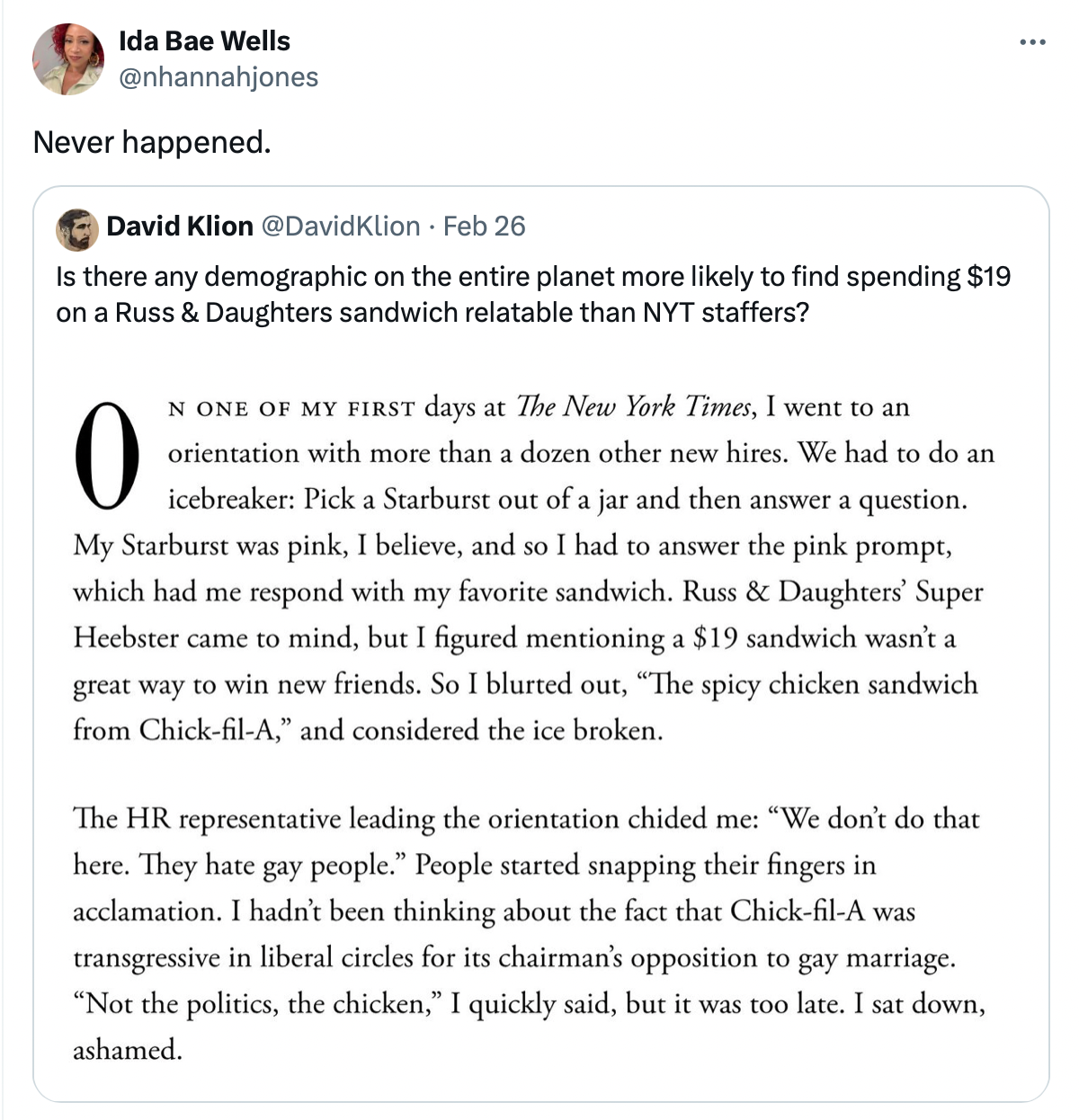
Task: Click "The New York Times" italic text in image
Action: click(634, 407)
